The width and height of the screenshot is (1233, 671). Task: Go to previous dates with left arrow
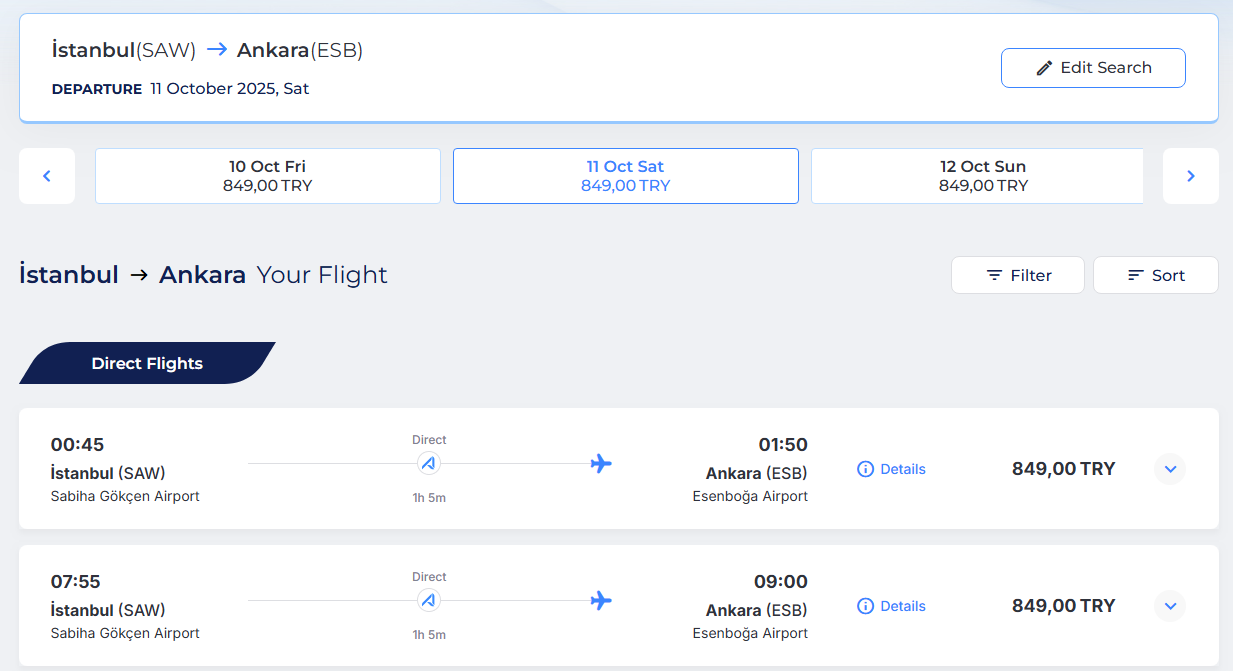(x=47, y=176)
